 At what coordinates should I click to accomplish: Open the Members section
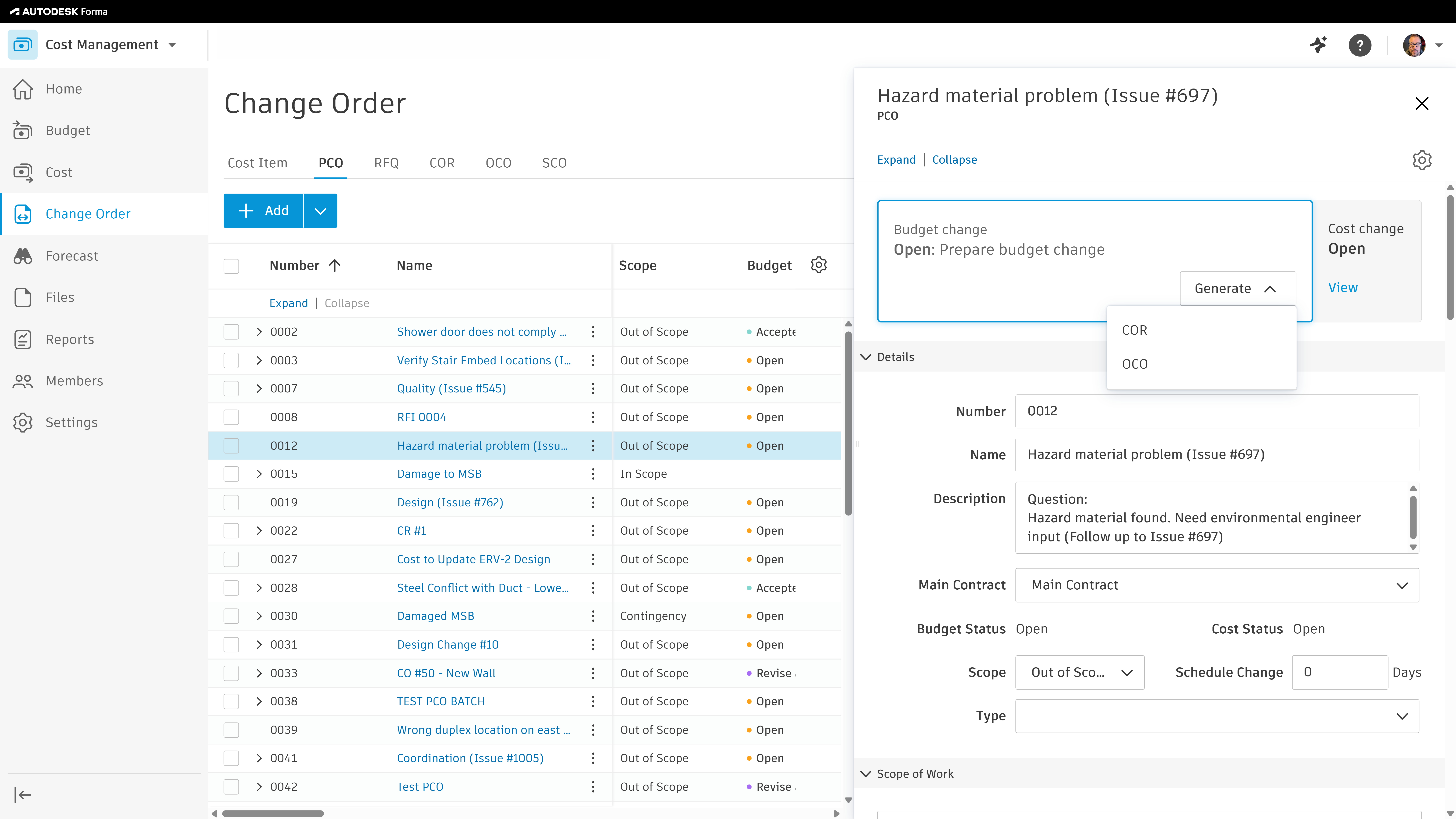pos(74,380)
